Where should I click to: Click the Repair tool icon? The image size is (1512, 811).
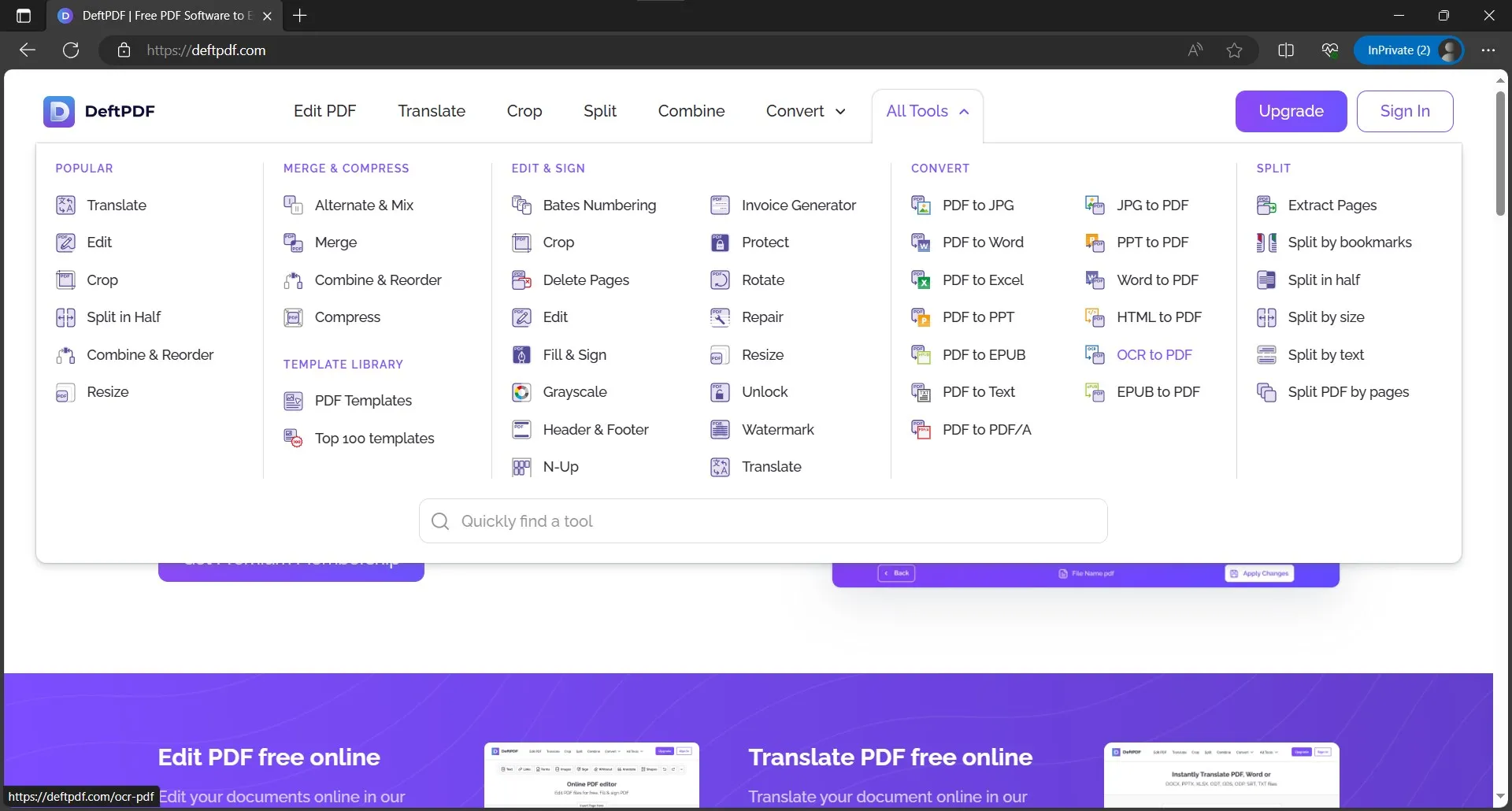pyautogui.click(x=720, y=317)
